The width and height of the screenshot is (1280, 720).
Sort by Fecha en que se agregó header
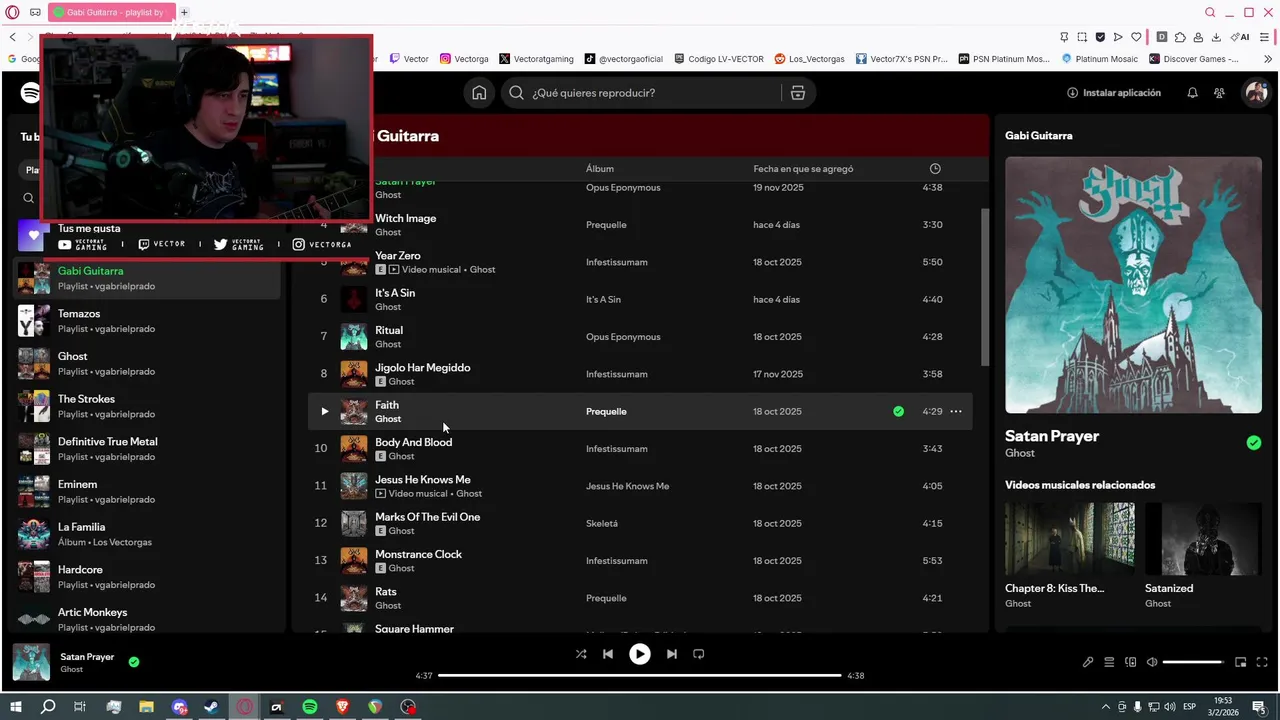[803, 169]
